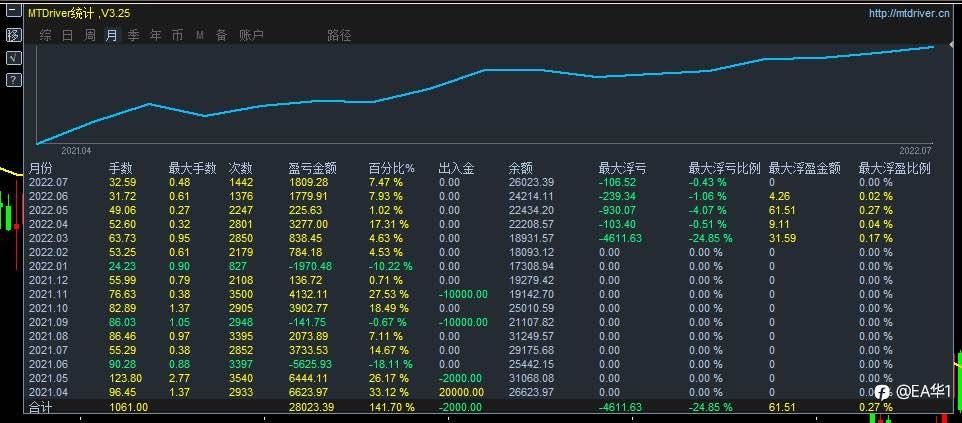962x423 pixels.
Task: Click the minimize panel icon
Action: [13, 11]
